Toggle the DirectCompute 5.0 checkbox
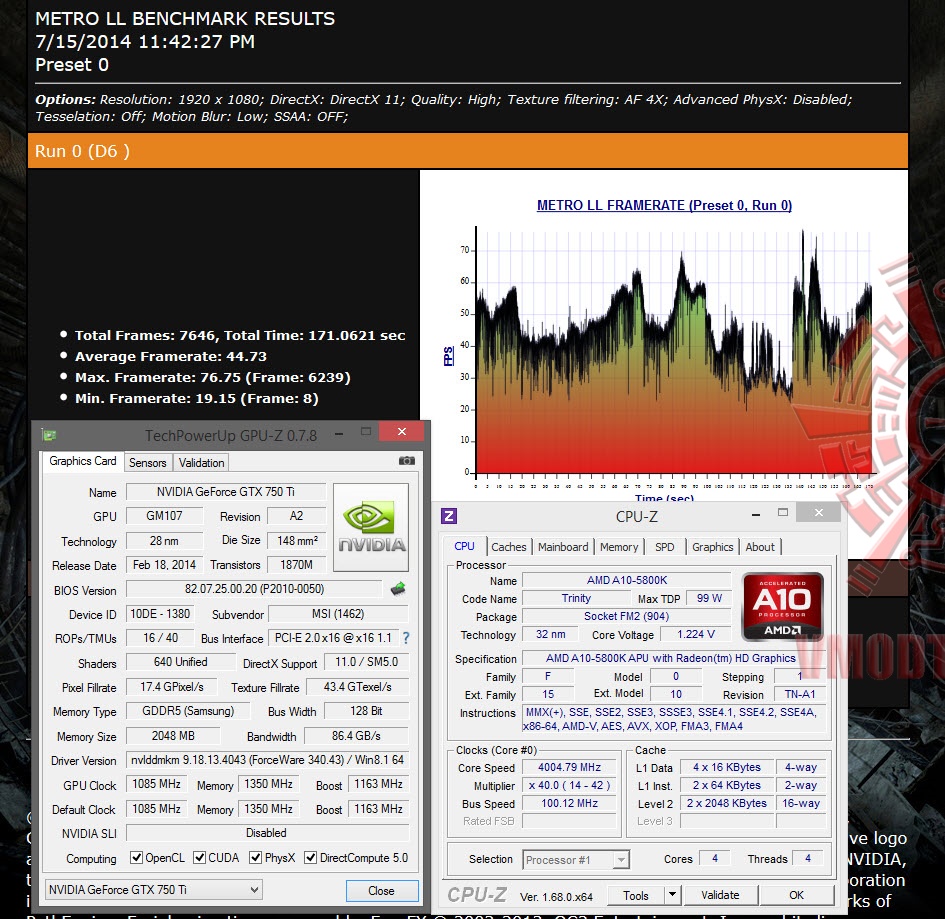The image size is (945, 919). [310, 858]
